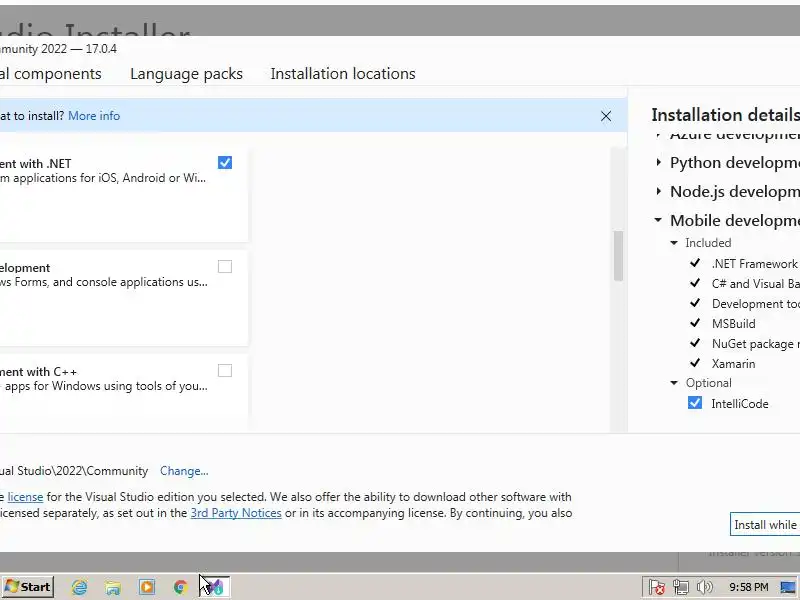Open Windows Explorer folder icon in taskbar
Image resolution: width=800 pixels, height=600 pixels.
(113, 587)
